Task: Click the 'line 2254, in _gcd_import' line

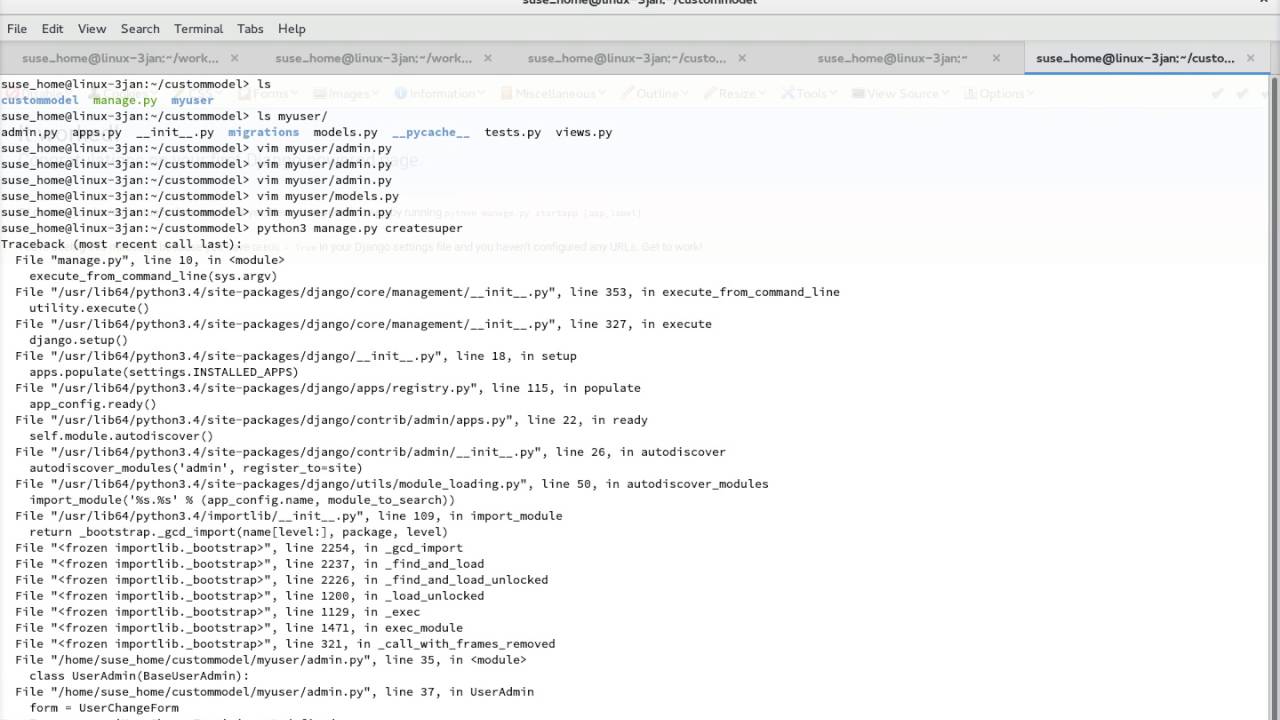Action: (239, 548)
